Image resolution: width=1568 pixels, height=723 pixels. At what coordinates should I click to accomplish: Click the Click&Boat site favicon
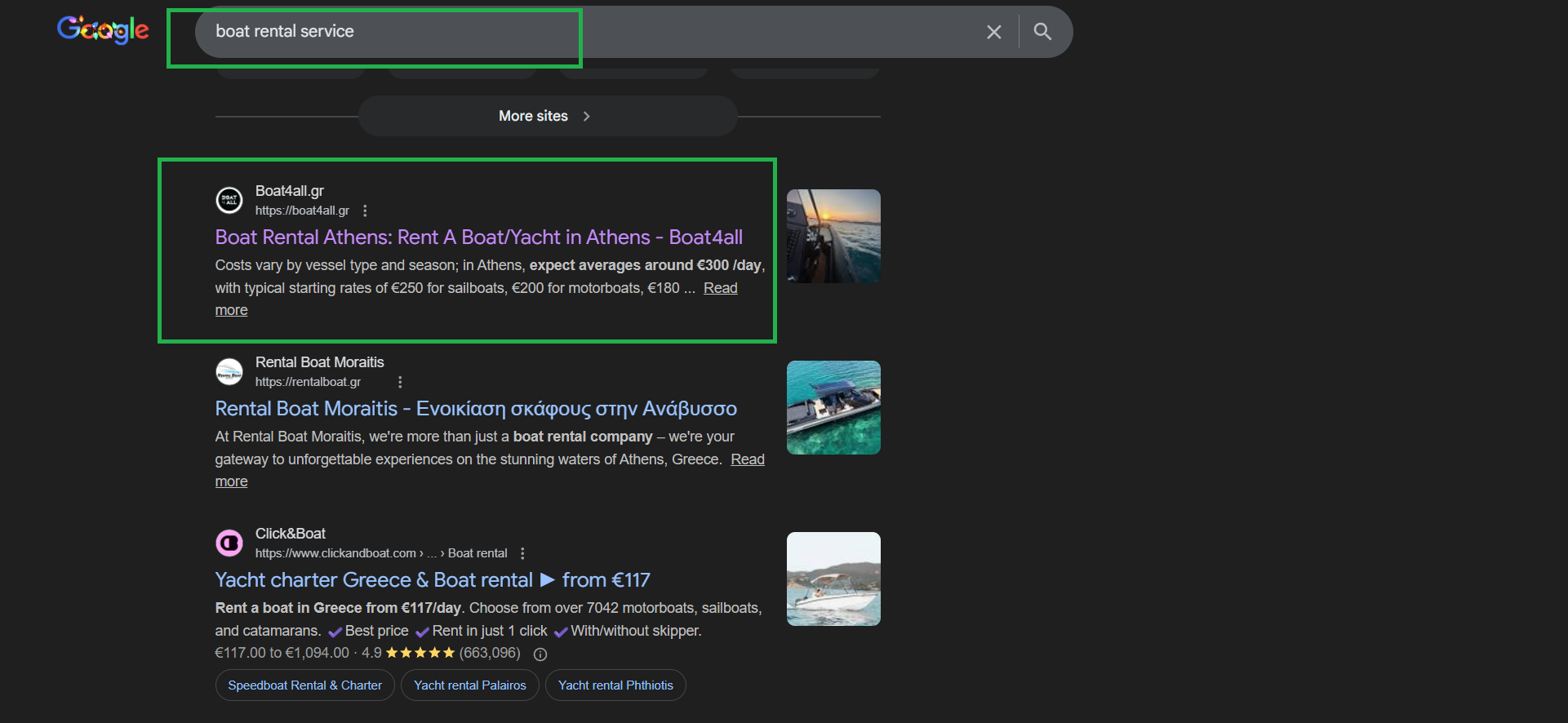pos(229,543)
